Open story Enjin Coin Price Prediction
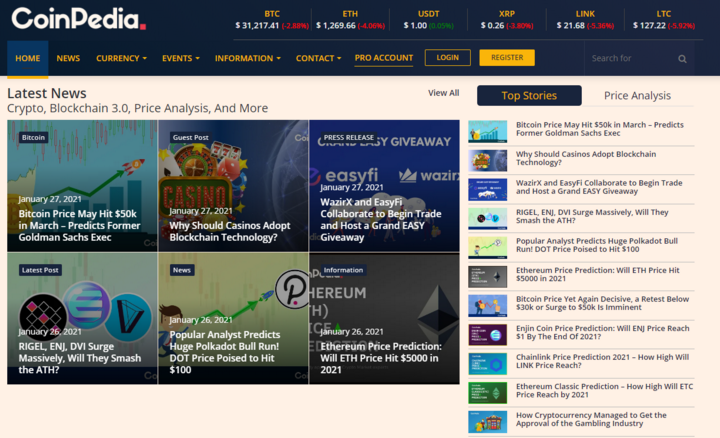 pyautogui.click(x=602, y=332)
